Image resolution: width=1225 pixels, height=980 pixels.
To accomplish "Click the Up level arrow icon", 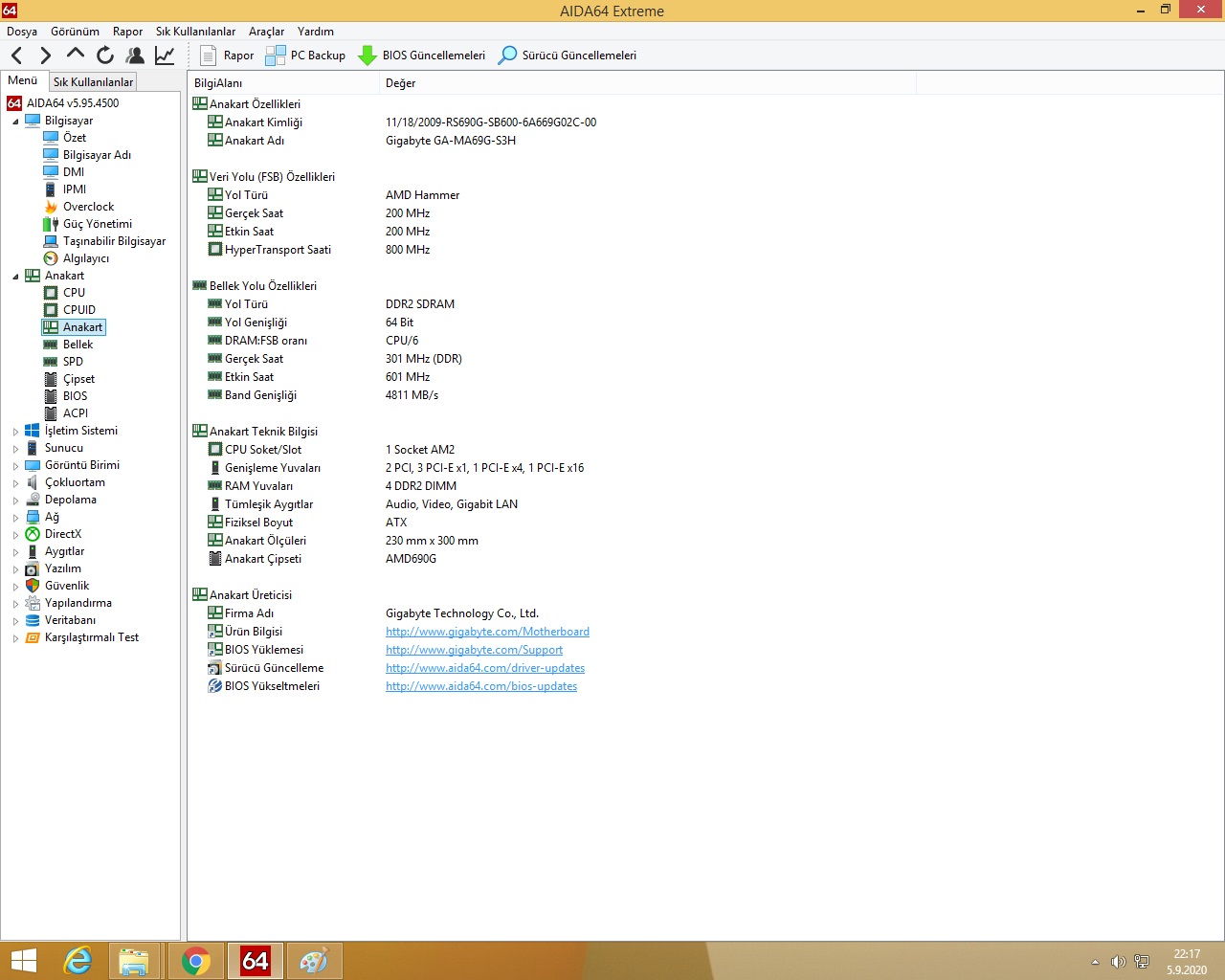I will click(76, 55).
